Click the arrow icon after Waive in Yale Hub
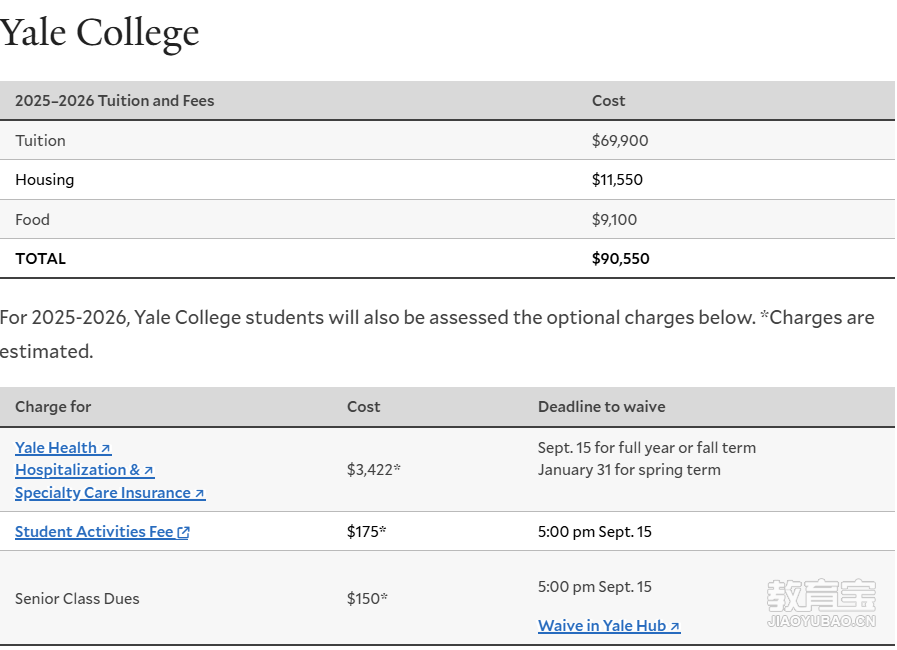 (675, 627)
